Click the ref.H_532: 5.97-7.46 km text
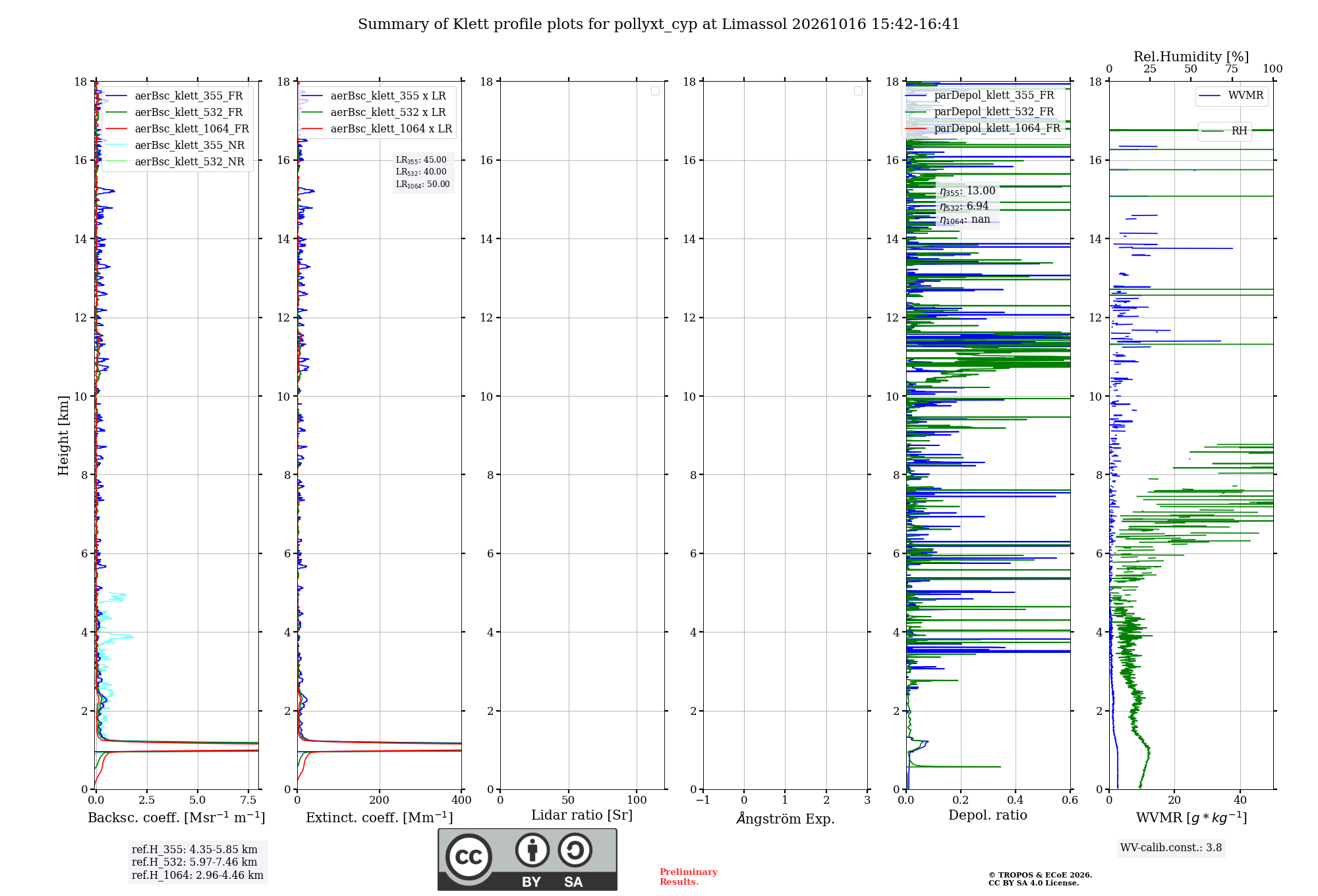This screenshot has width=1318, height=896. click(194, 862)
